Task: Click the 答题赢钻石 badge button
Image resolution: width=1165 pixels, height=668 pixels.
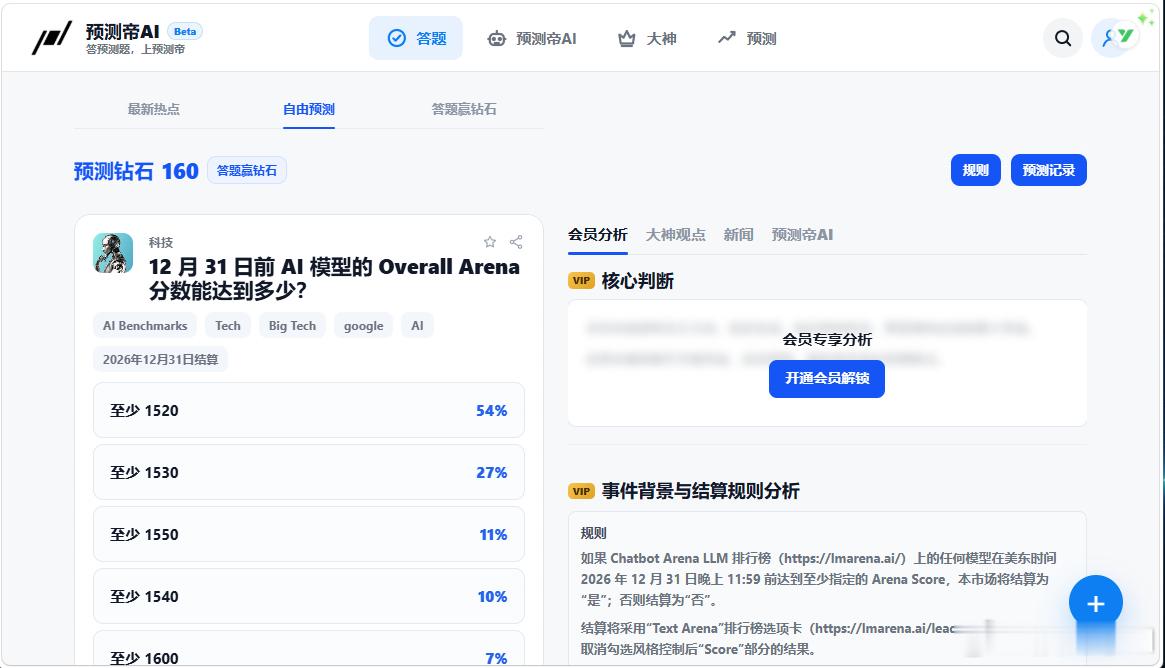Action: point(247,171)
